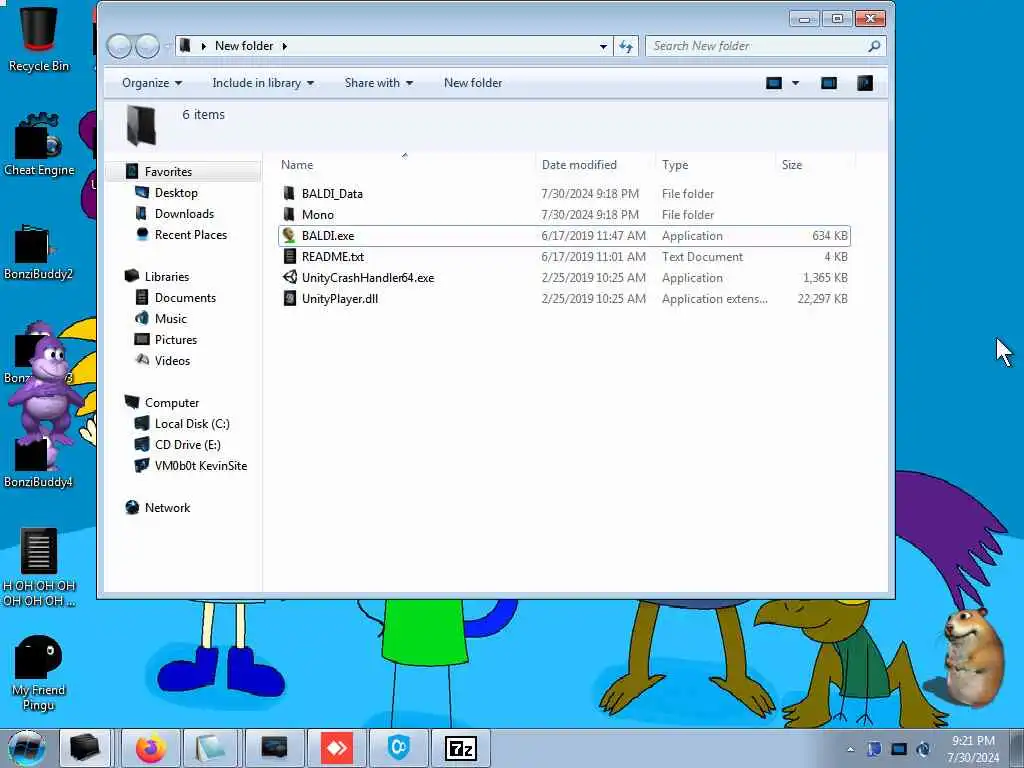Click the UnityPlayer.dll file icon
1024x768 pixels.
(x=289, y=298)
